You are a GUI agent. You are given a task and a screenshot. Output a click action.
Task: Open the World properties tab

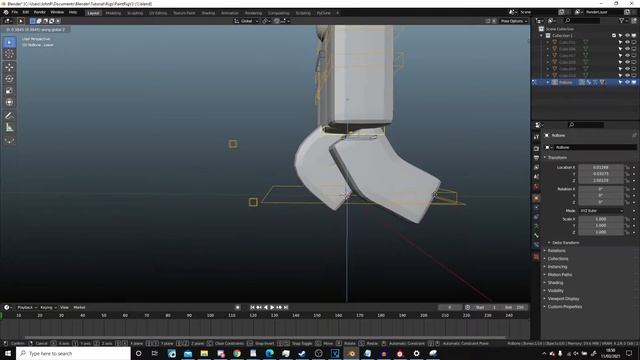536,186
